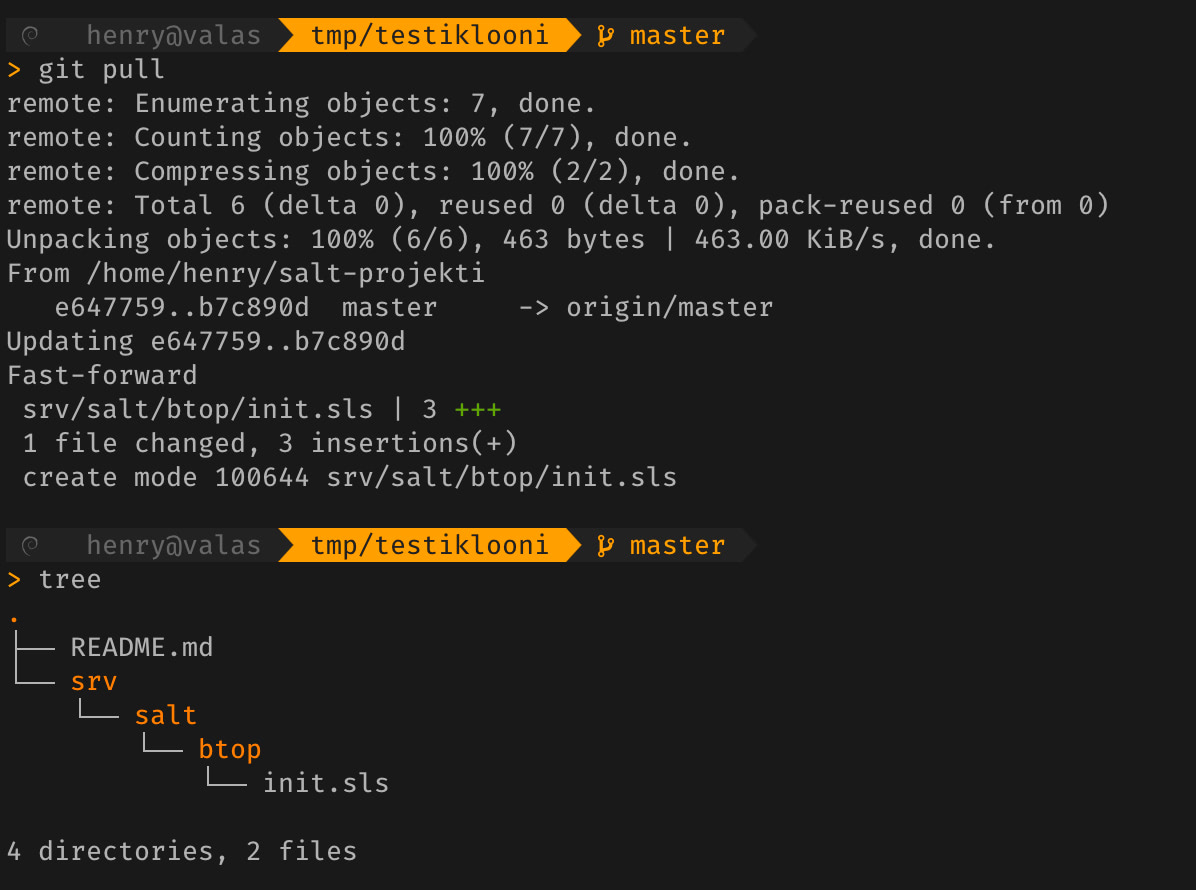Click the git branch icon in the first prompt
Screen dimensions: 1196x890
(605, 36)
